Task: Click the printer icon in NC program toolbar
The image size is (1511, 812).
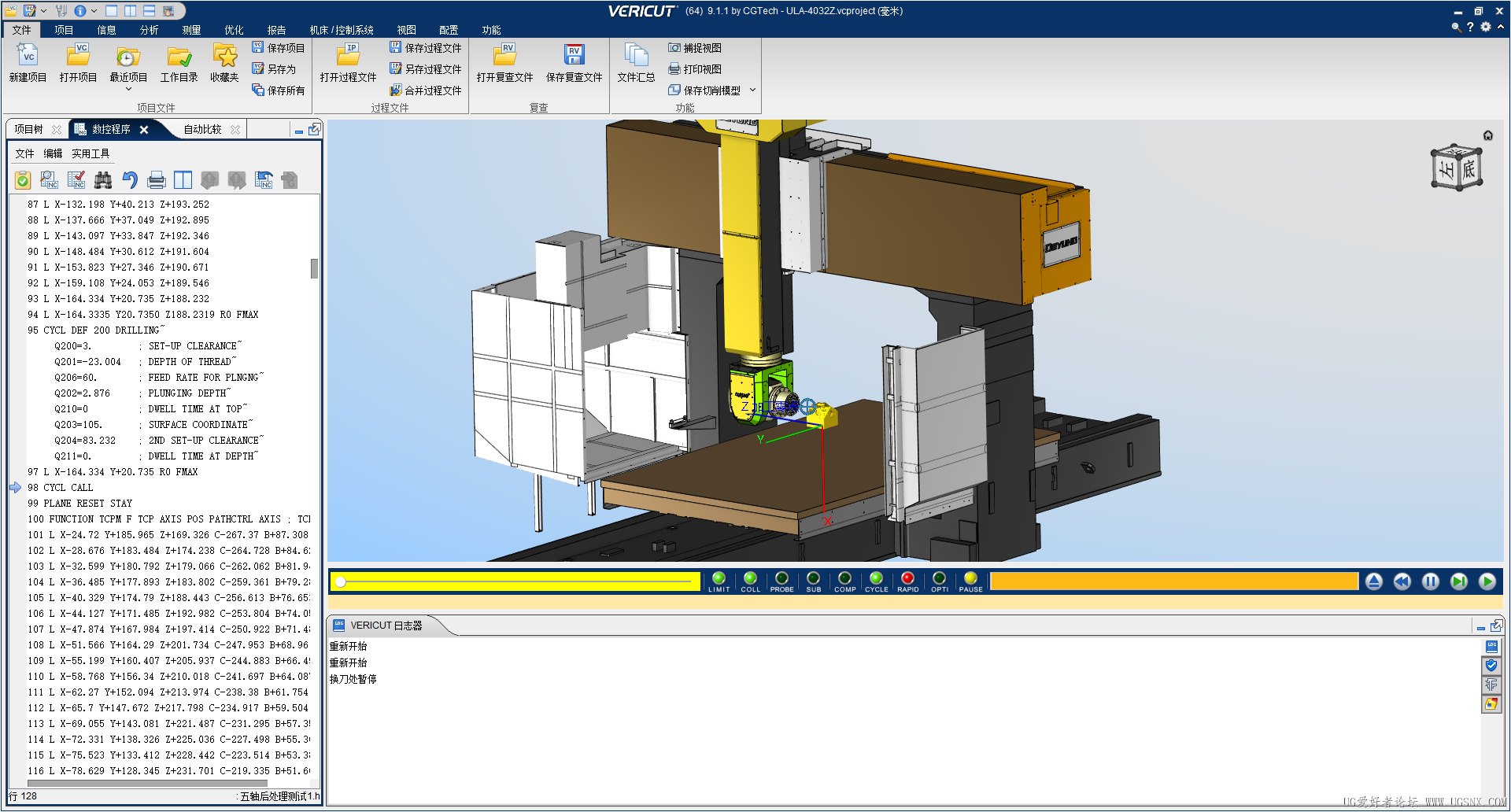Action: pos(157,180)
